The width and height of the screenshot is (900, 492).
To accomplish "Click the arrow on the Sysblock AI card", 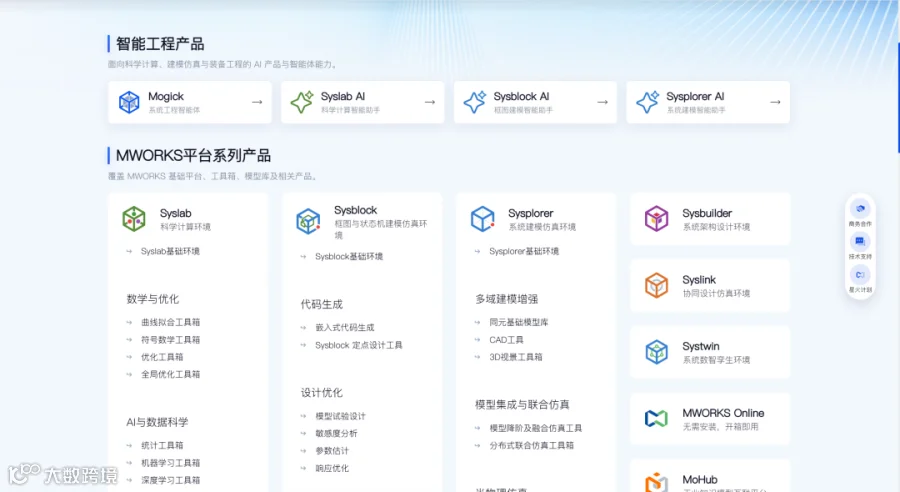I will pyautogui.click(x=603, y=102).
